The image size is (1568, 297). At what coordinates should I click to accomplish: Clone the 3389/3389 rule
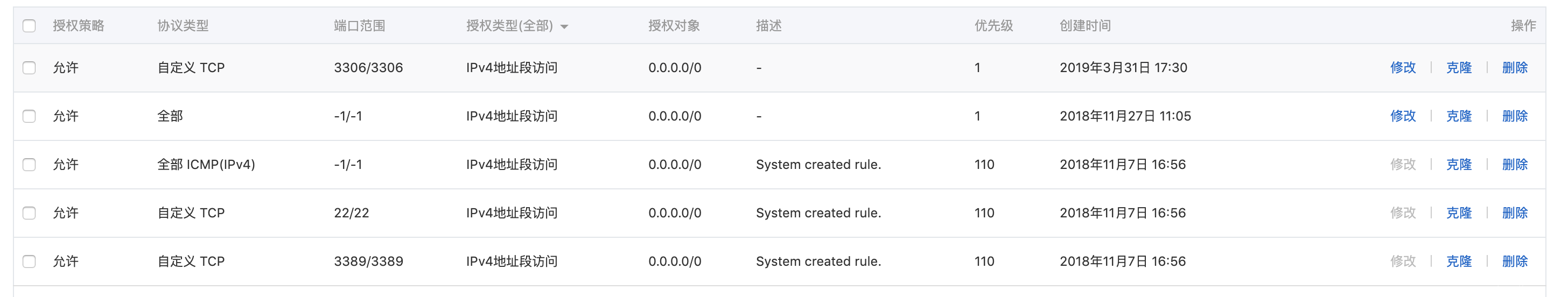(x=1459, y=261)
